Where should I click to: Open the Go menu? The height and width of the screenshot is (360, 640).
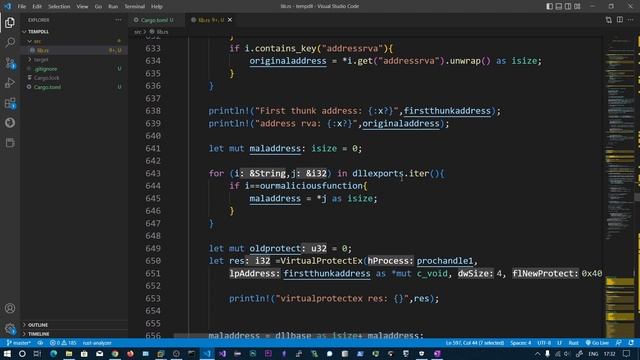coord(98,7)
